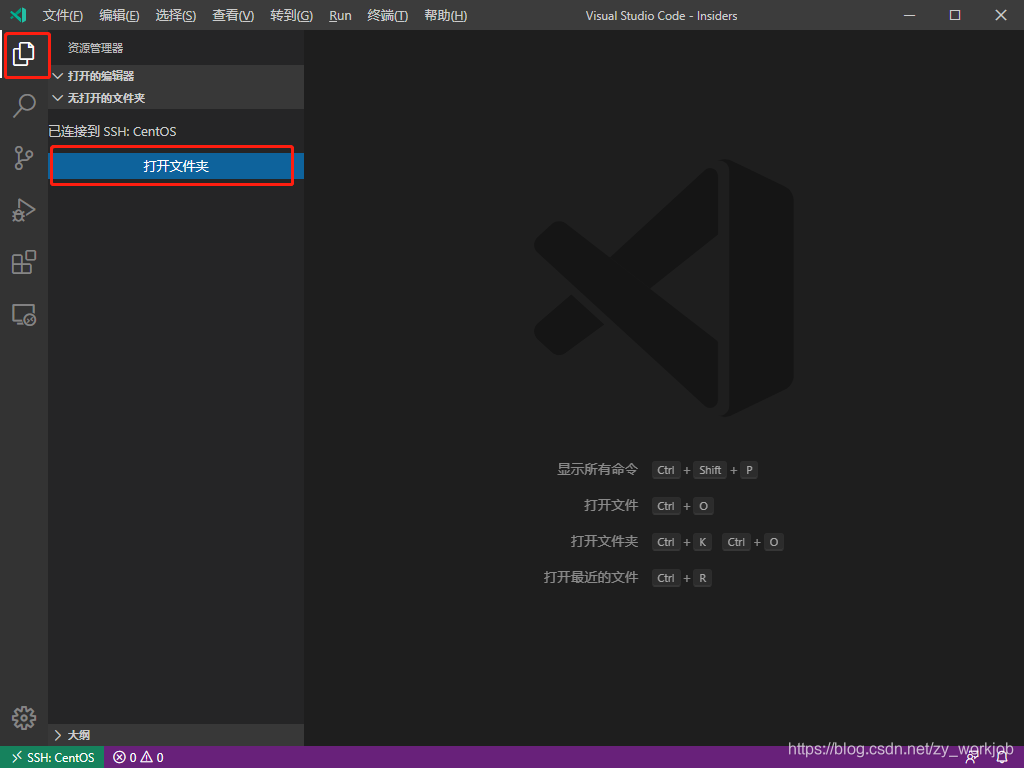Open the 终端(T) menu
This screenshot has height=768, width=1024.
coord(387,15)
